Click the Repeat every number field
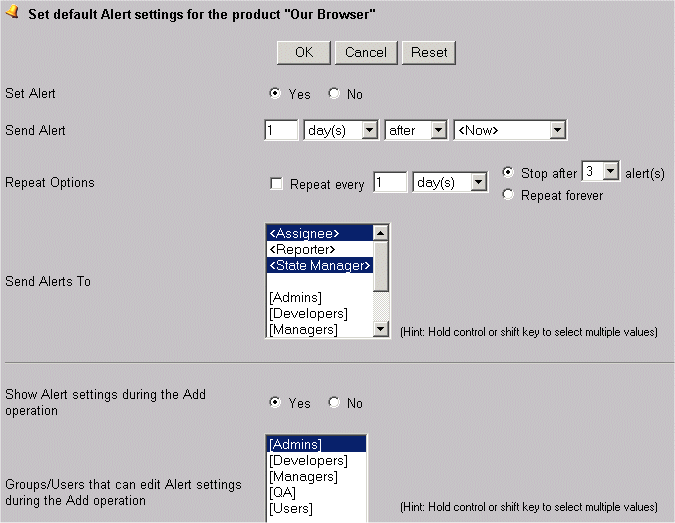Viewport: 675px width, 523px height. click(390, 183)
